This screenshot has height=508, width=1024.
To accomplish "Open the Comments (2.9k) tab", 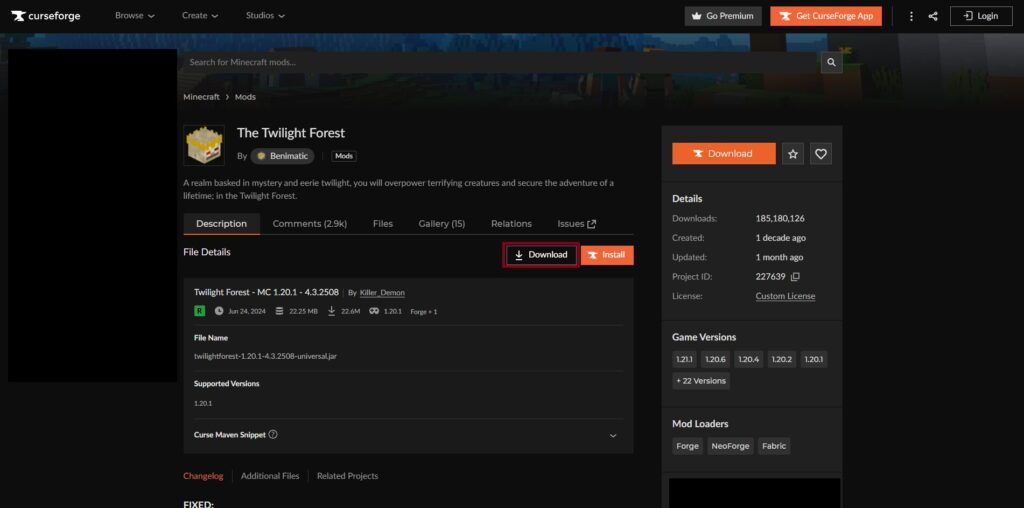I will tap(309, 224).
